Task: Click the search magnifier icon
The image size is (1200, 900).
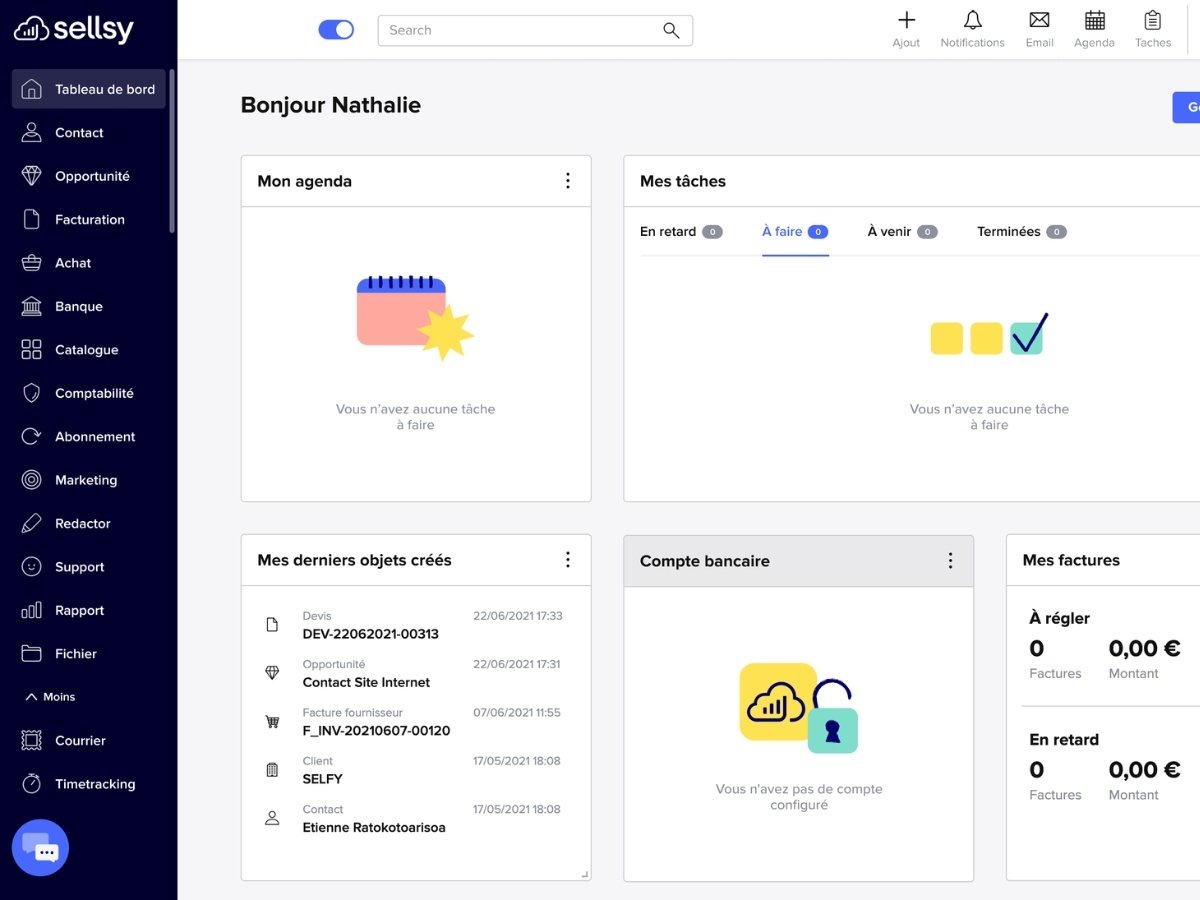Action: coord(671,30)
